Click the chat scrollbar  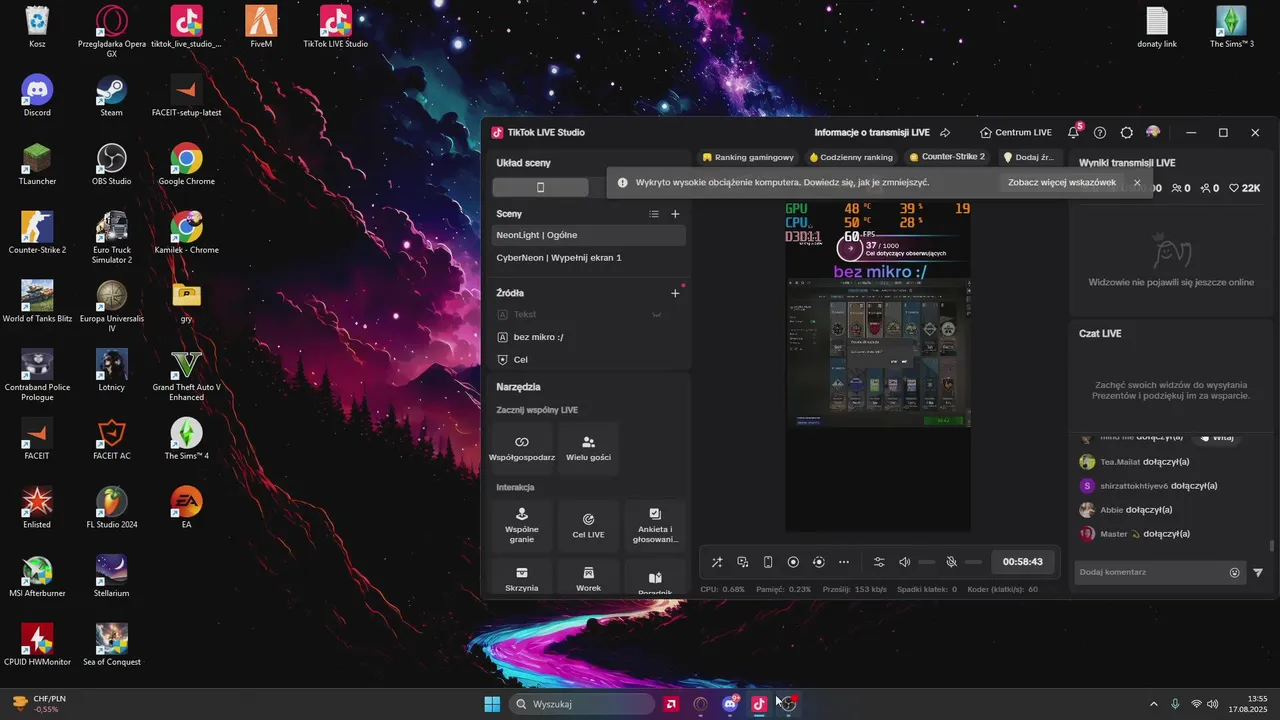(1272, 546)
